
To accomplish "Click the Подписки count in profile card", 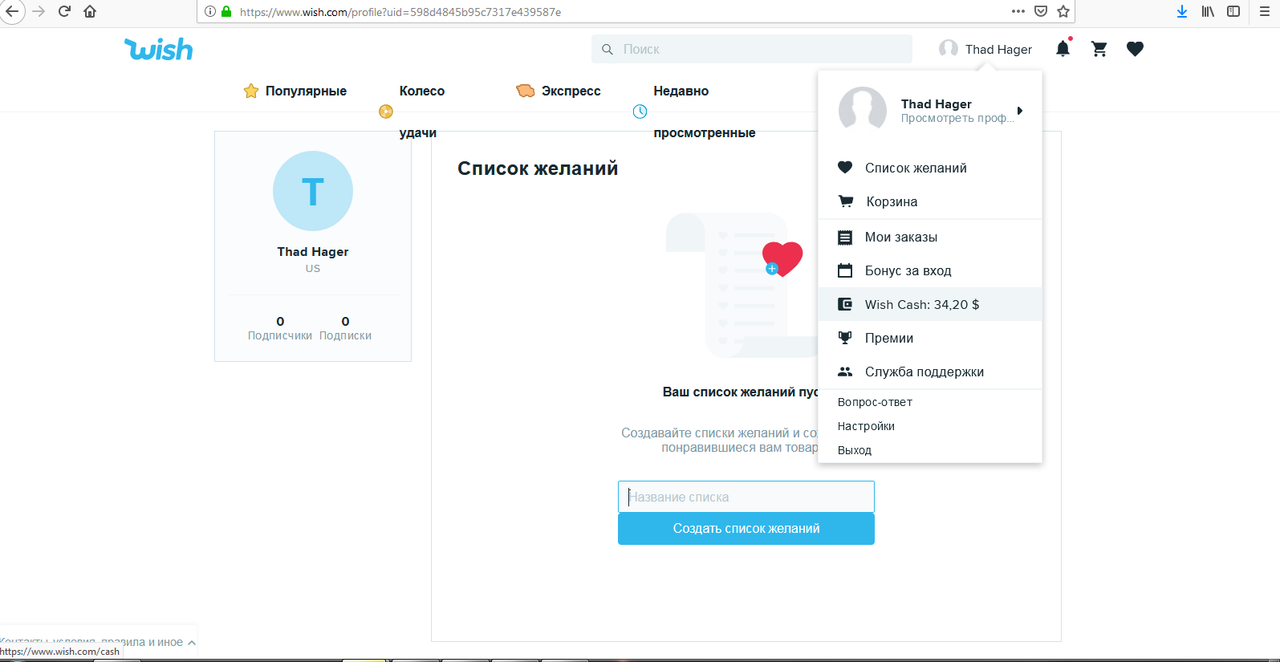I will (x=345, y=328).
